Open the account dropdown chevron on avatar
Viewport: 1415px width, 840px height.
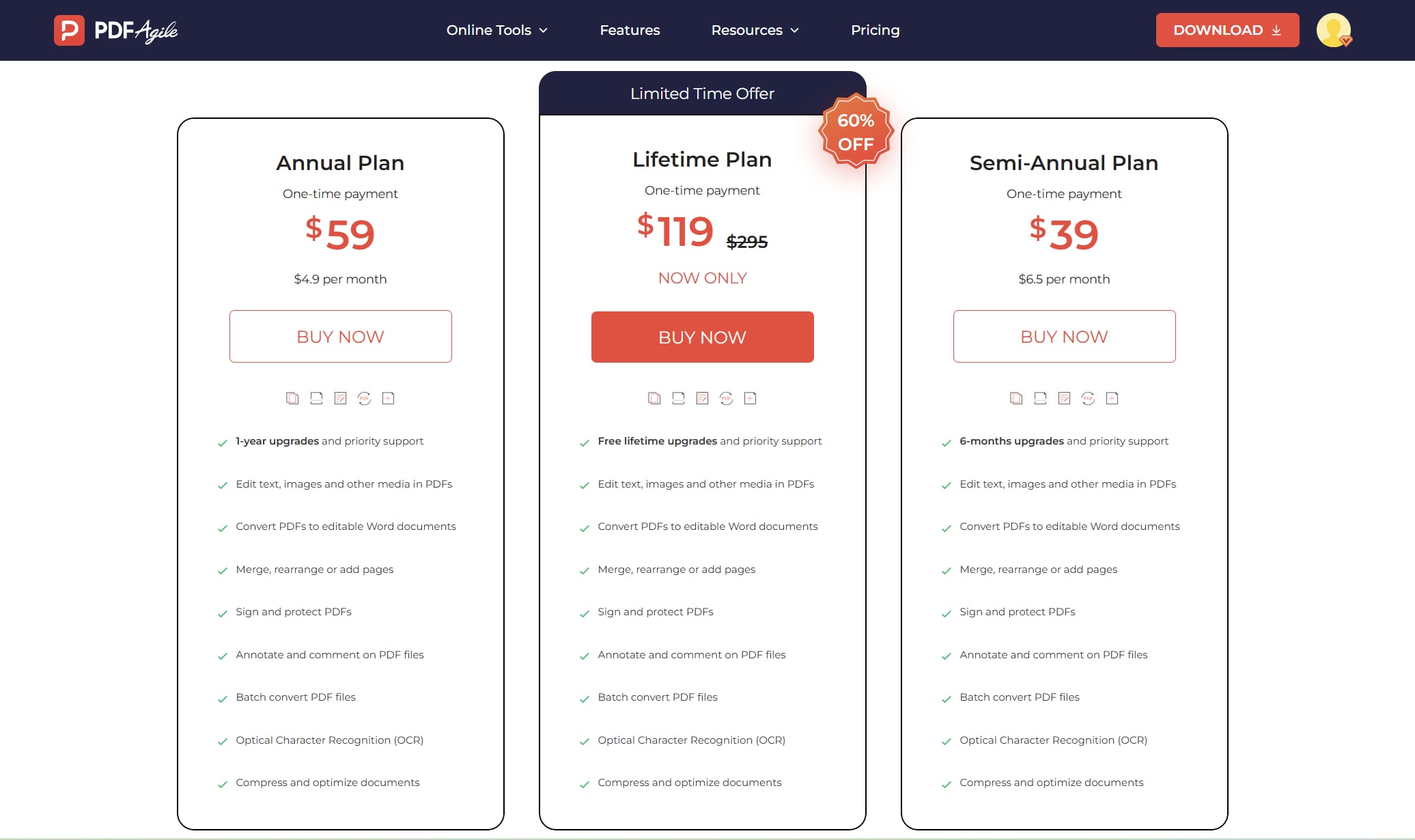(x=1345, y=41)
